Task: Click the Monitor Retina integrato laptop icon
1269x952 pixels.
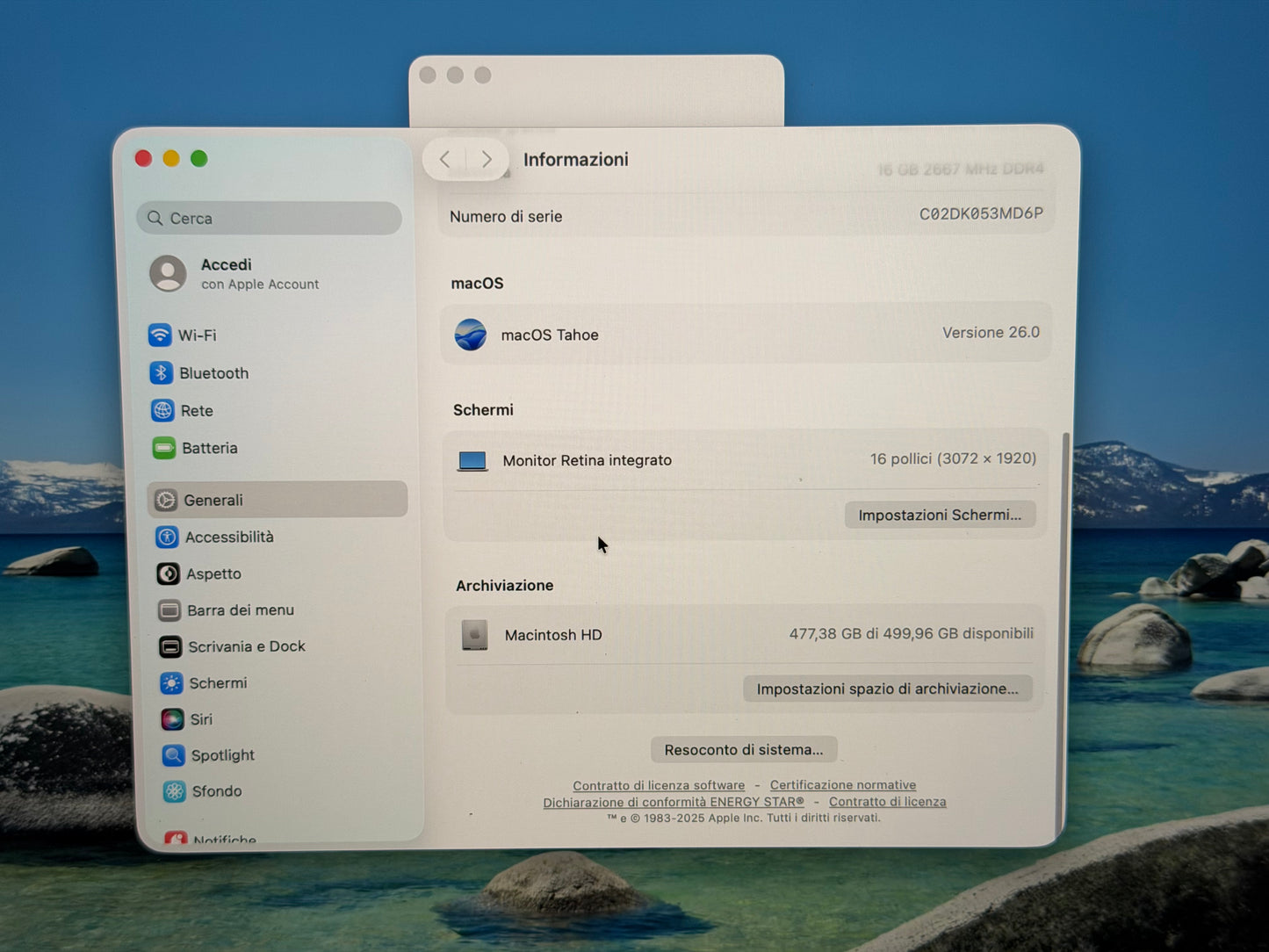Action: click(x=472, y=461)
